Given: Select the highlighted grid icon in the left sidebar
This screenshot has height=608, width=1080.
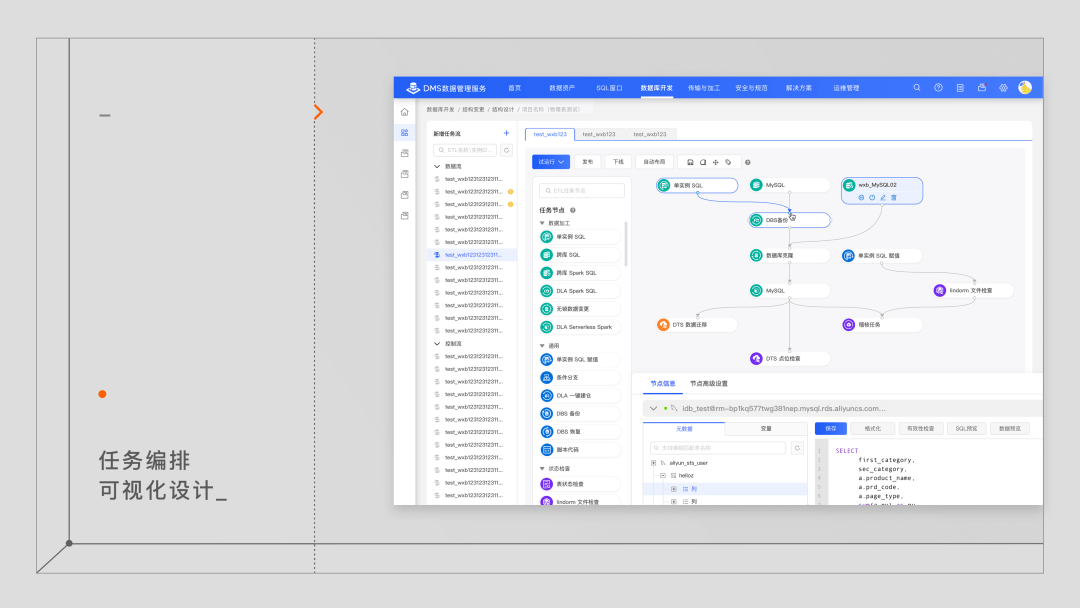Looking at the screenshot, I should [x=405, y=132].
